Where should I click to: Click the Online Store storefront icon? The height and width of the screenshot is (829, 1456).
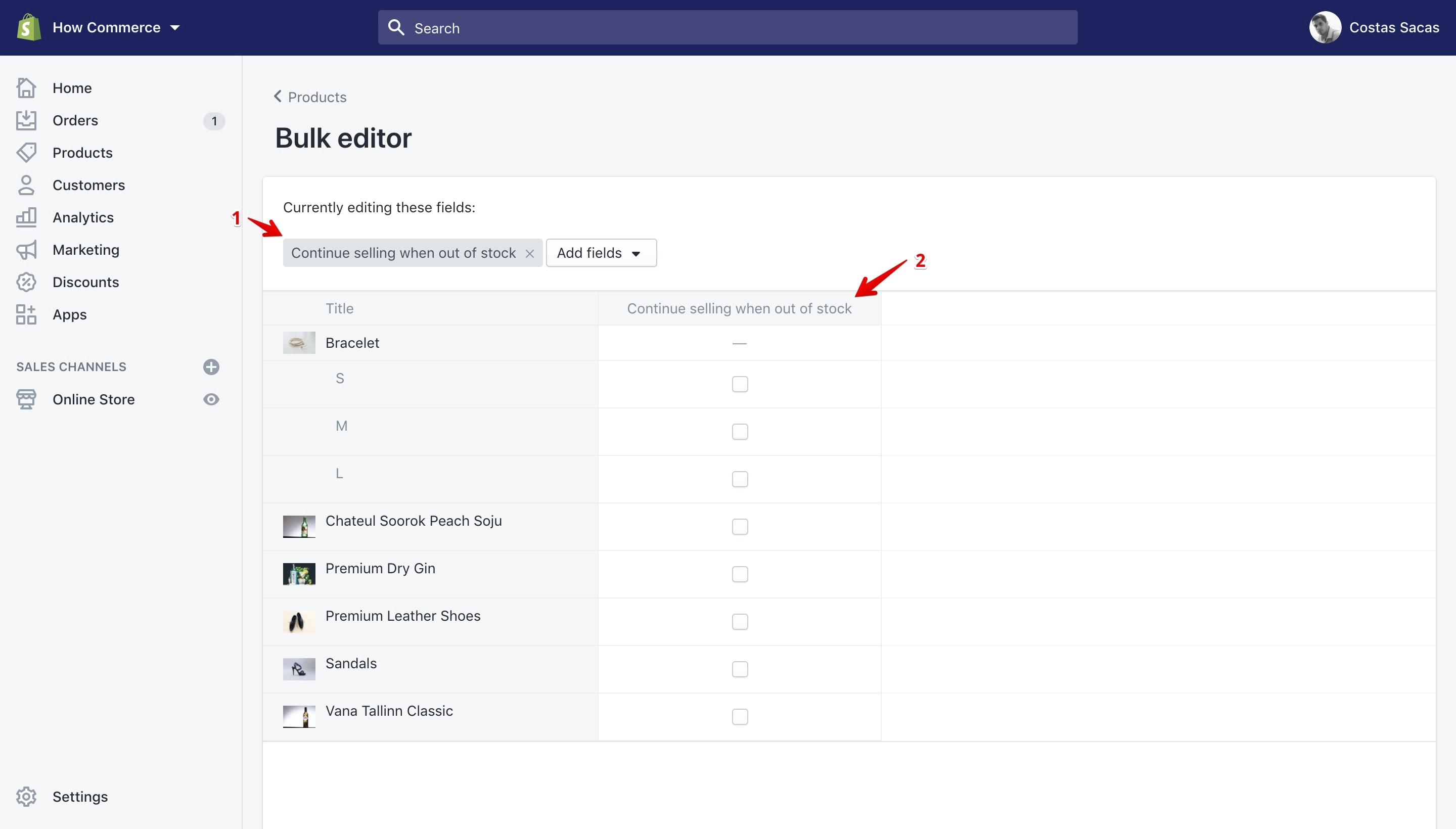[26, 399]
